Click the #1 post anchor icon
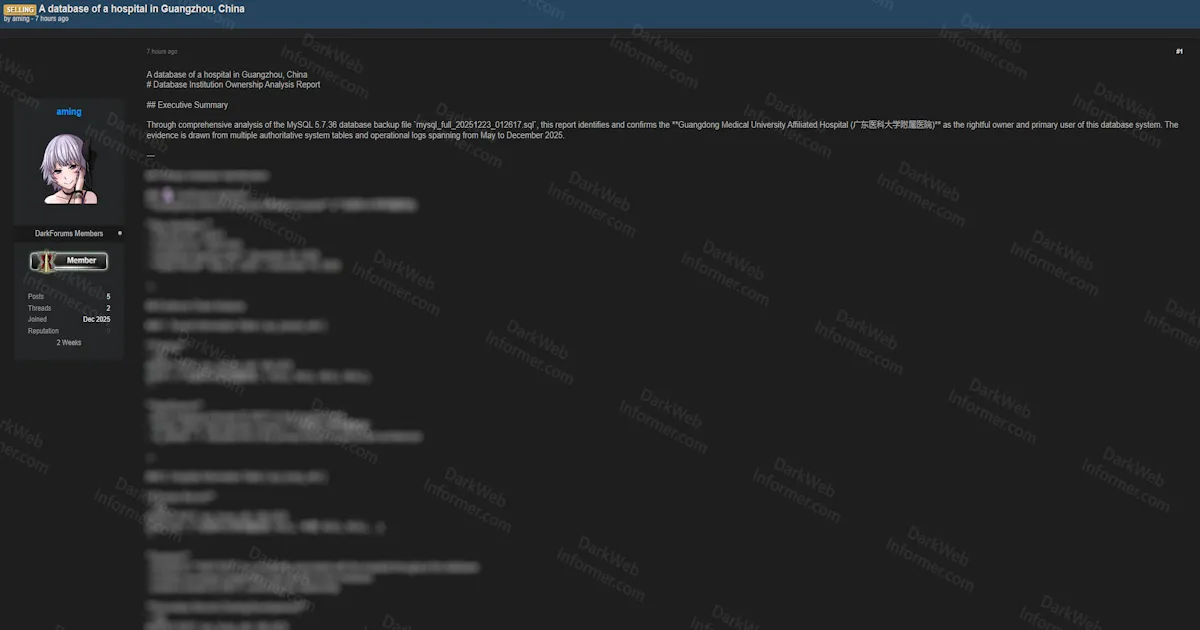The height and width of the screenshot is (630, 1200). (x=1178, y=50)
